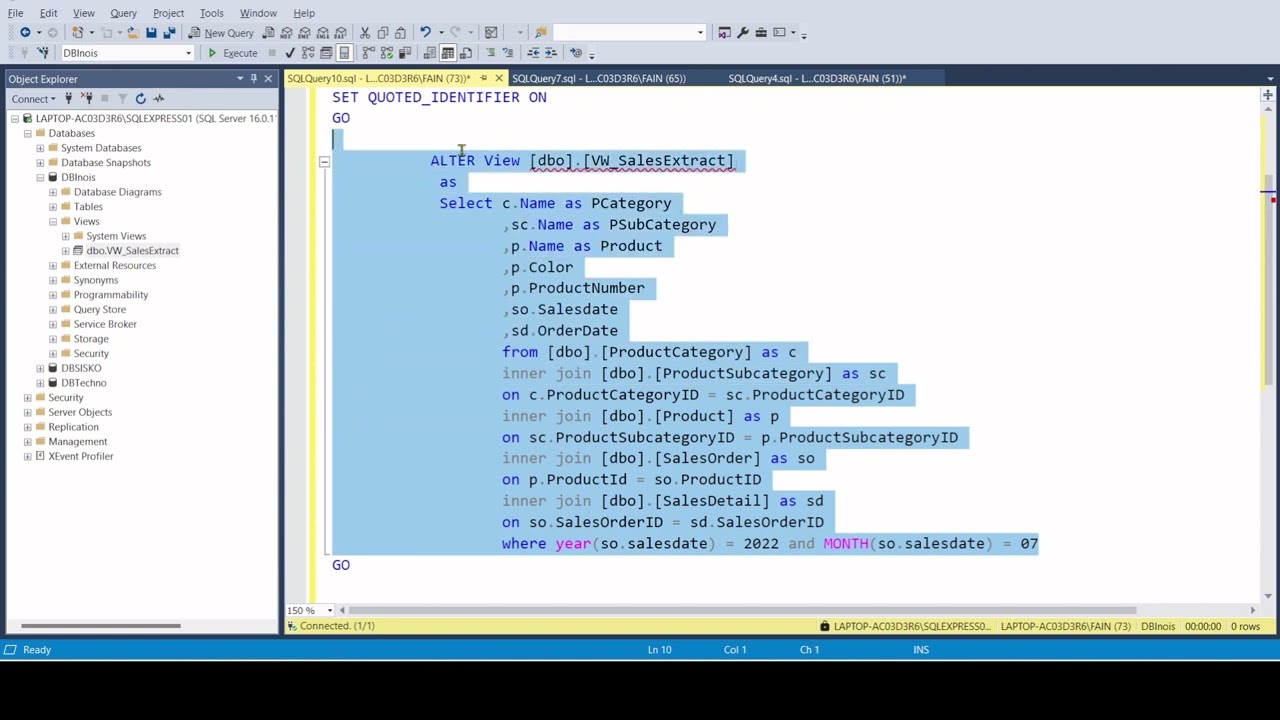This screenshot has width=1280, height=720.
Task: Click the split editor handle above scrollbar
Action: tap(1268, 94)
